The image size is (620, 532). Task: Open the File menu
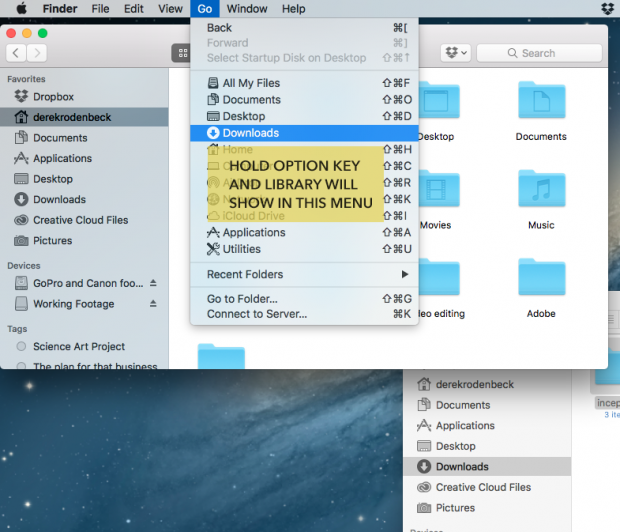coord(100,8)
